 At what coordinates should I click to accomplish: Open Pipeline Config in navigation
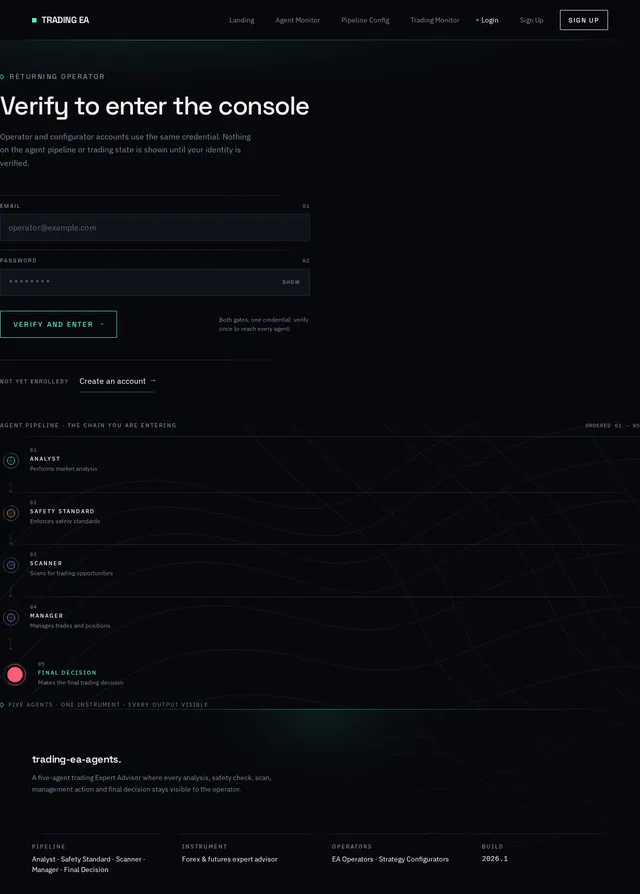pyautogui.click(x=365, y=20)
